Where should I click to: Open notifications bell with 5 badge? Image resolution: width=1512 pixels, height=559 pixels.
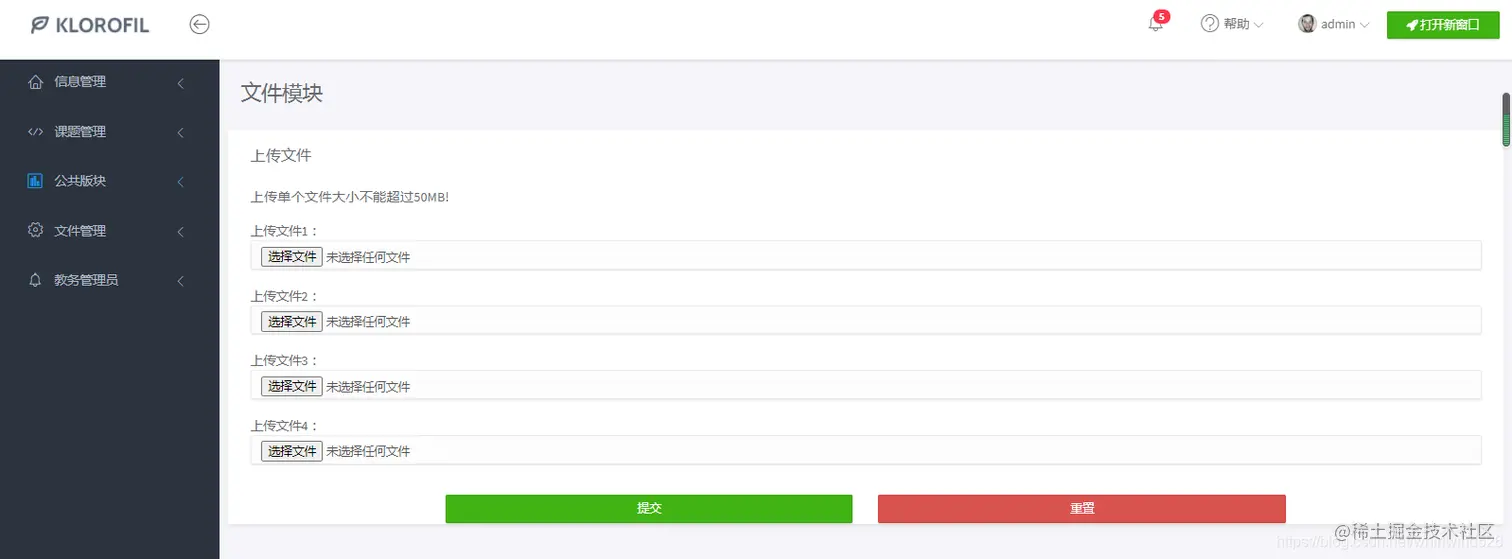[1157, 22]
